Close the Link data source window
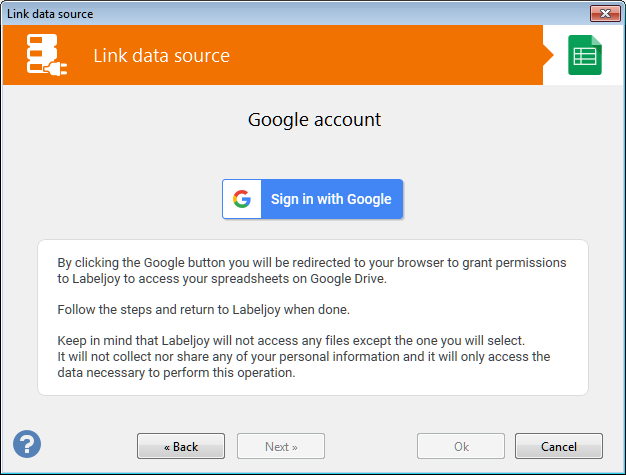626x475 pixels. 605,14
